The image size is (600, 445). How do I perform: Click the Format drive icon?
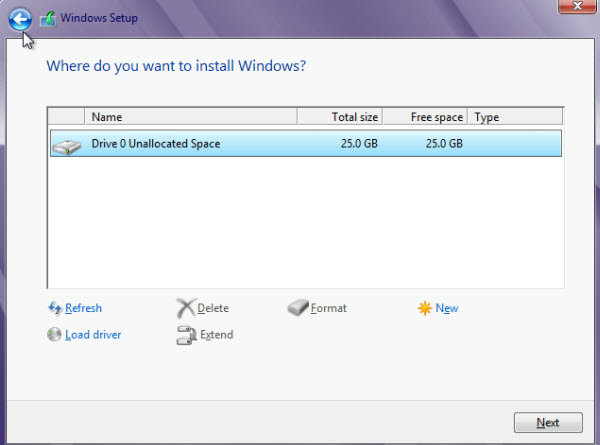[x=298, y=307]
